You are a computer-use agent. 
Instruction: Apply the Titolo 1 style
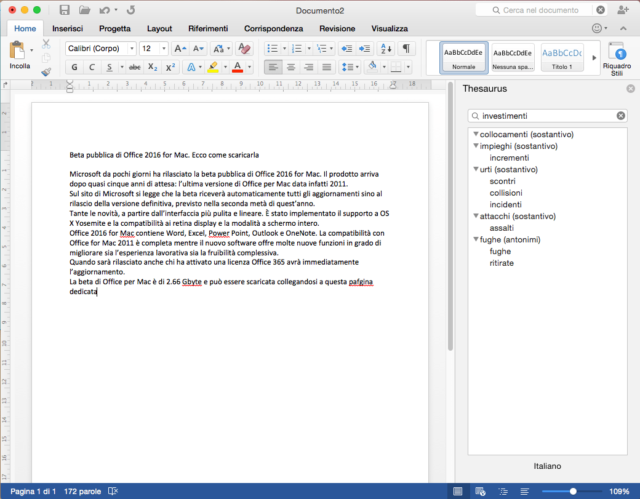[562, 58]
